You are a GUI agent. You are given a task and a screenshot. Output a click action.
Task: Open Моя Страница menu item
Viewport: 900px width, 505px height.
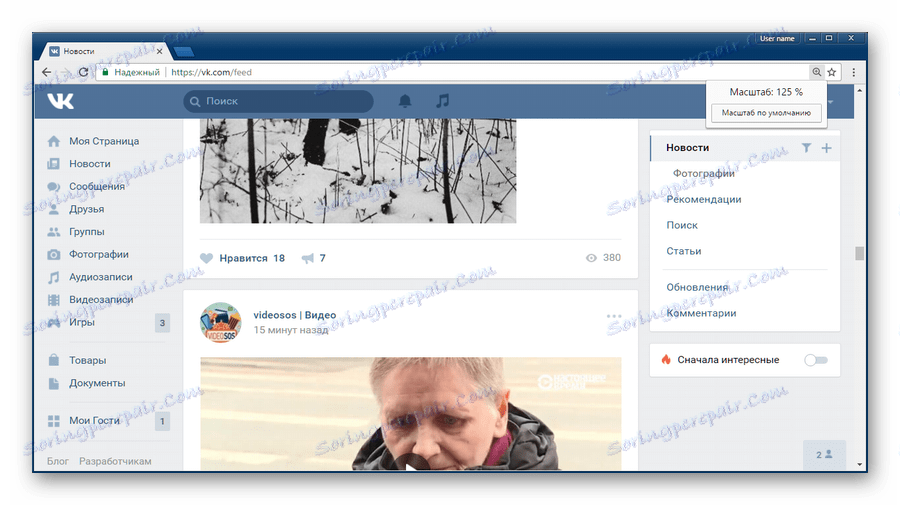point(104,141)
